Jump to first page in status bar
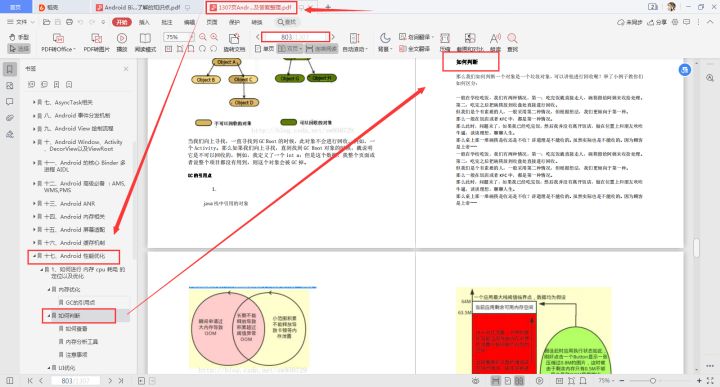The width and height of the screenshot is (720, 387). (30, 381)
